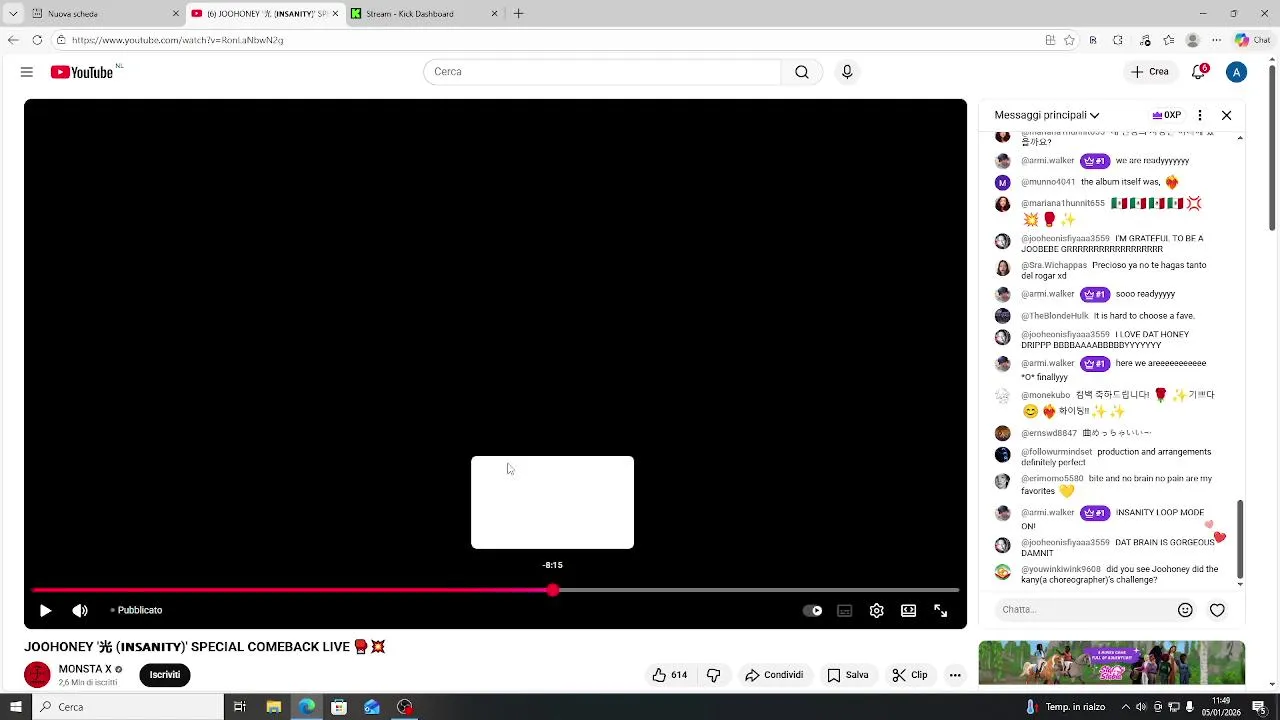The width and height of the screenshot is (1280, 720).
Task: Click the @followurmindset chat username
Action: tap(1056, 452)
